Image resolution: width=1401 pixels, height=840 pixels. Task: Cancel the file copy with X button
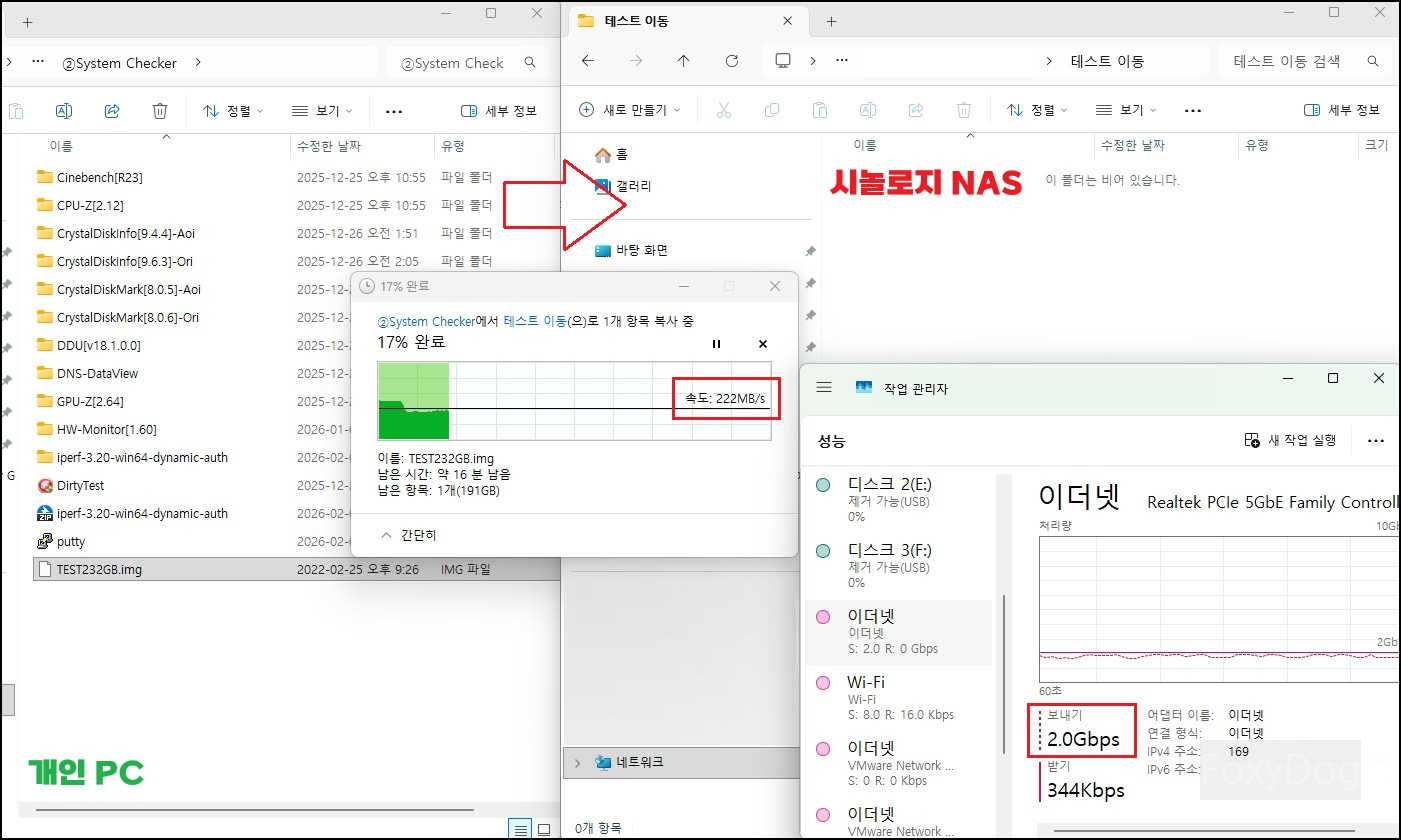763,343
